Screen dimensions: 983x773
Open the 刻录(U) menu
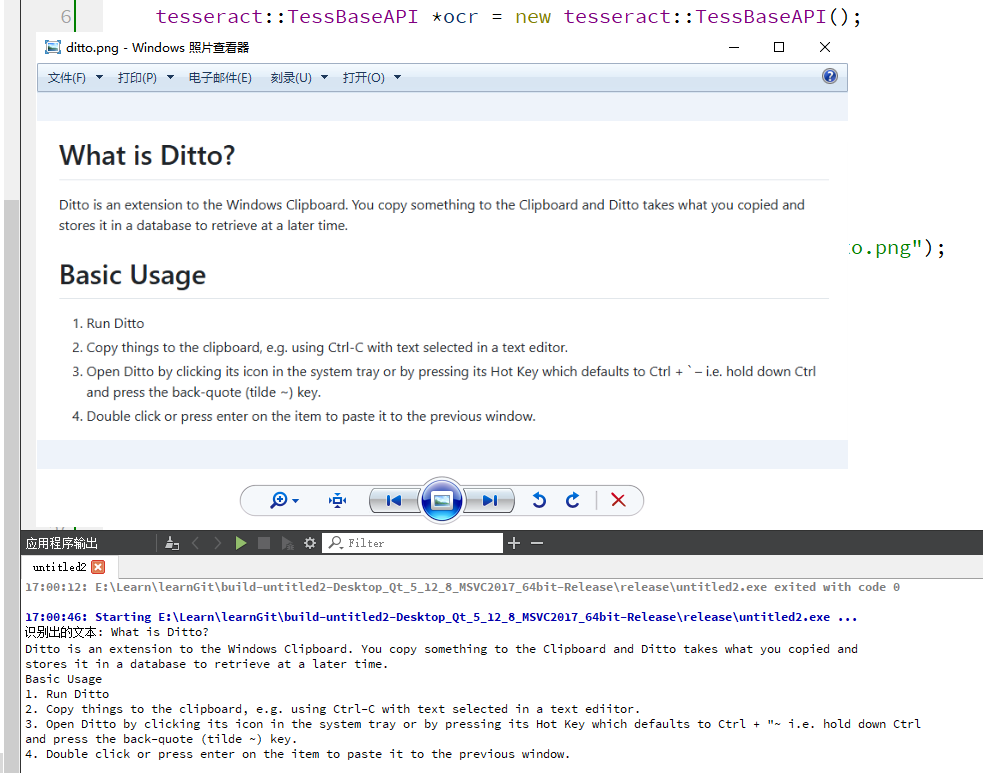tap(291, 78)
